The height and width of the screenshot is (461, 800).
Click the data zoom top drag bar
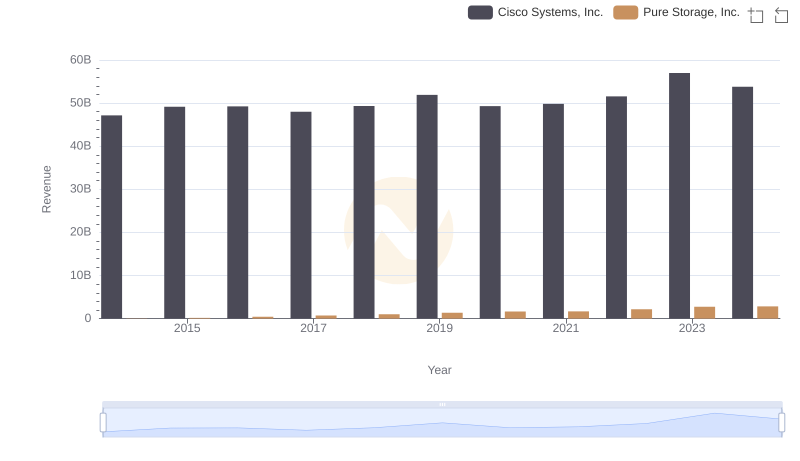click(442, 404)
